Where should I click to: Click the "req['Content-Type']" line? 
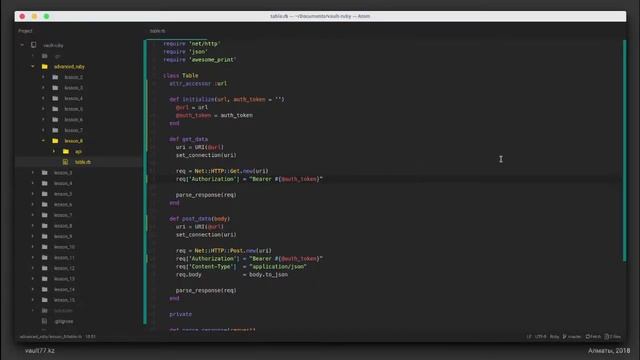(241, 267)
